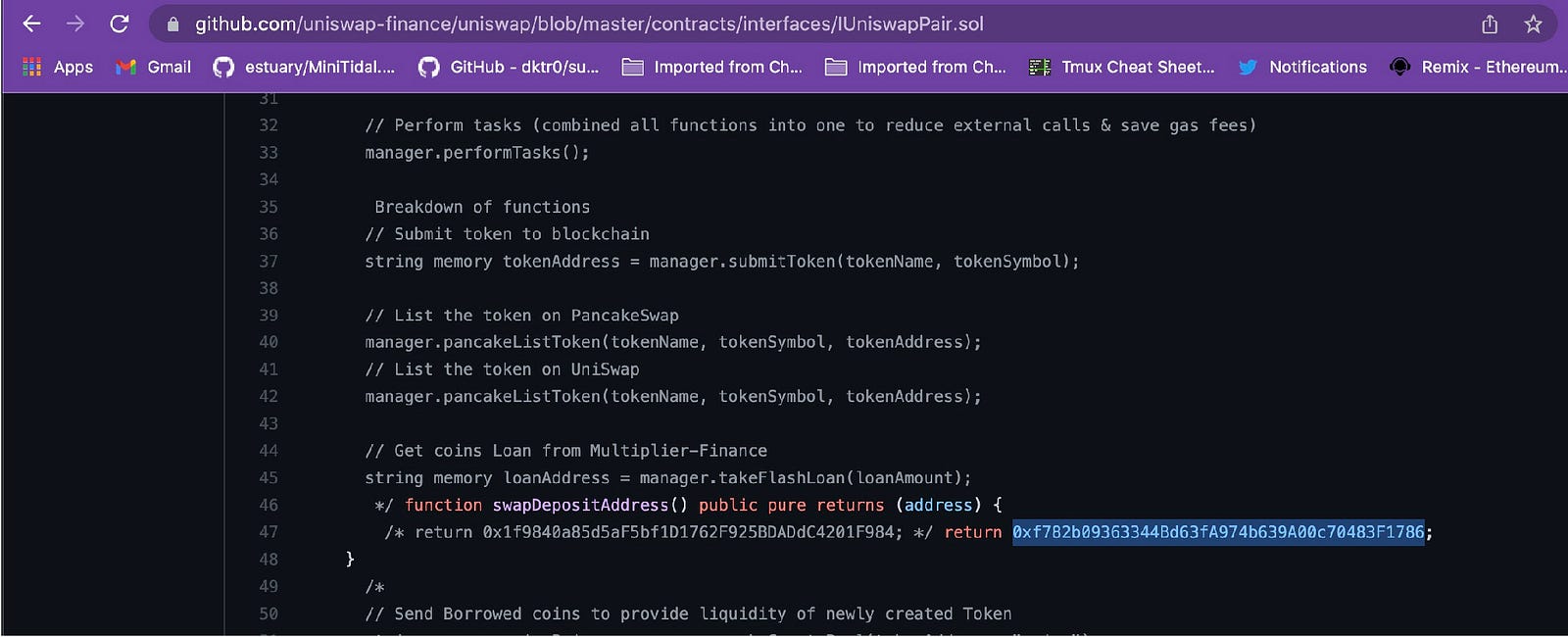The image size is (1568, 637).
Task: Click line number 42
Action: (x=269, y=397)
